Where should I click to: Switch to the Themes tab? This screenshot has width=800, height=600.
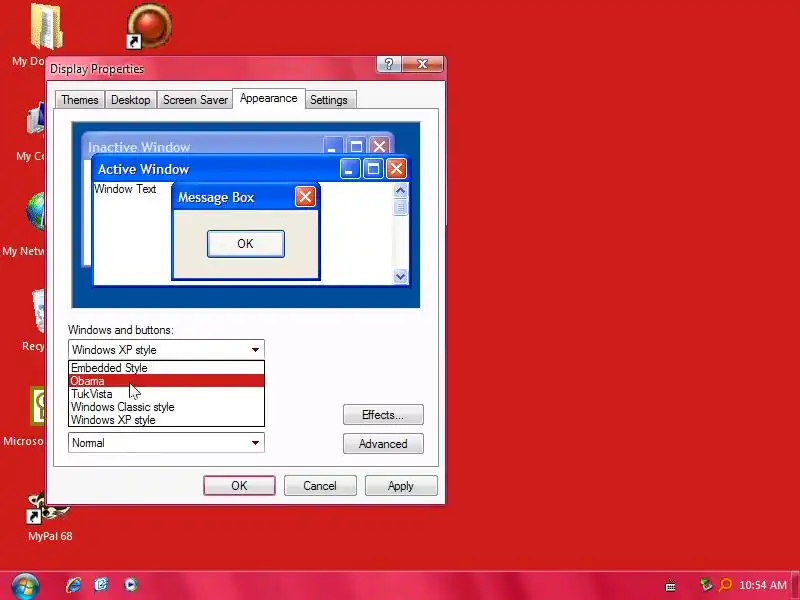(x=80, y=99)
